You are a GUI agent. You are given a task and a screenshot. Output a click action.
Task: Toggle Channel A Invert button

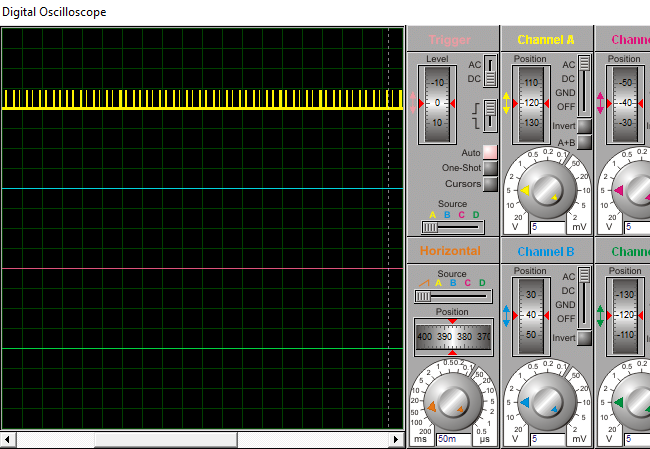(x=584, y=126)
